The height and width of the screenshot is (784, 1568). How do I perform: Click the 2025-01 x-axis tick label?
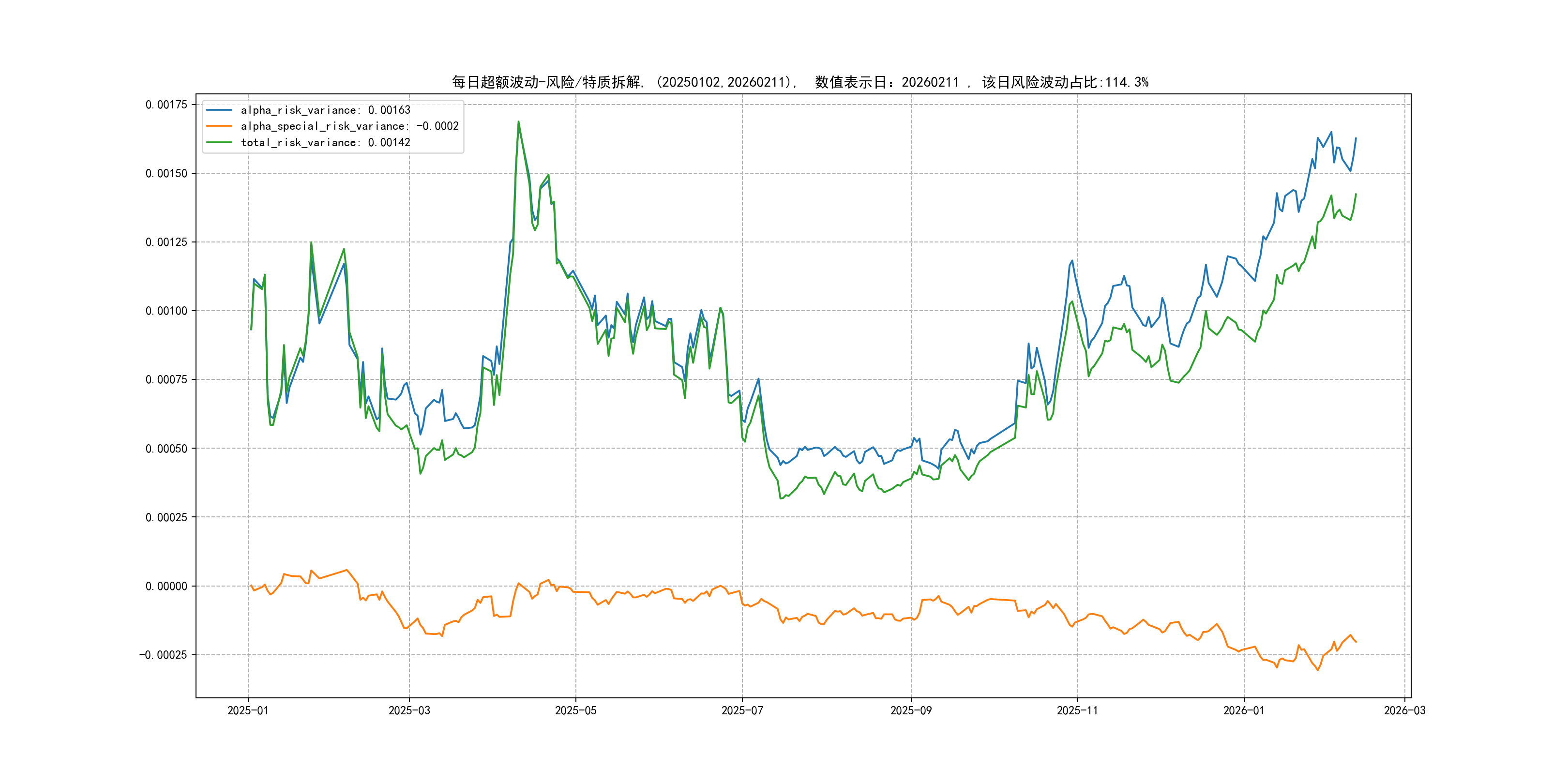pos(248,710)
